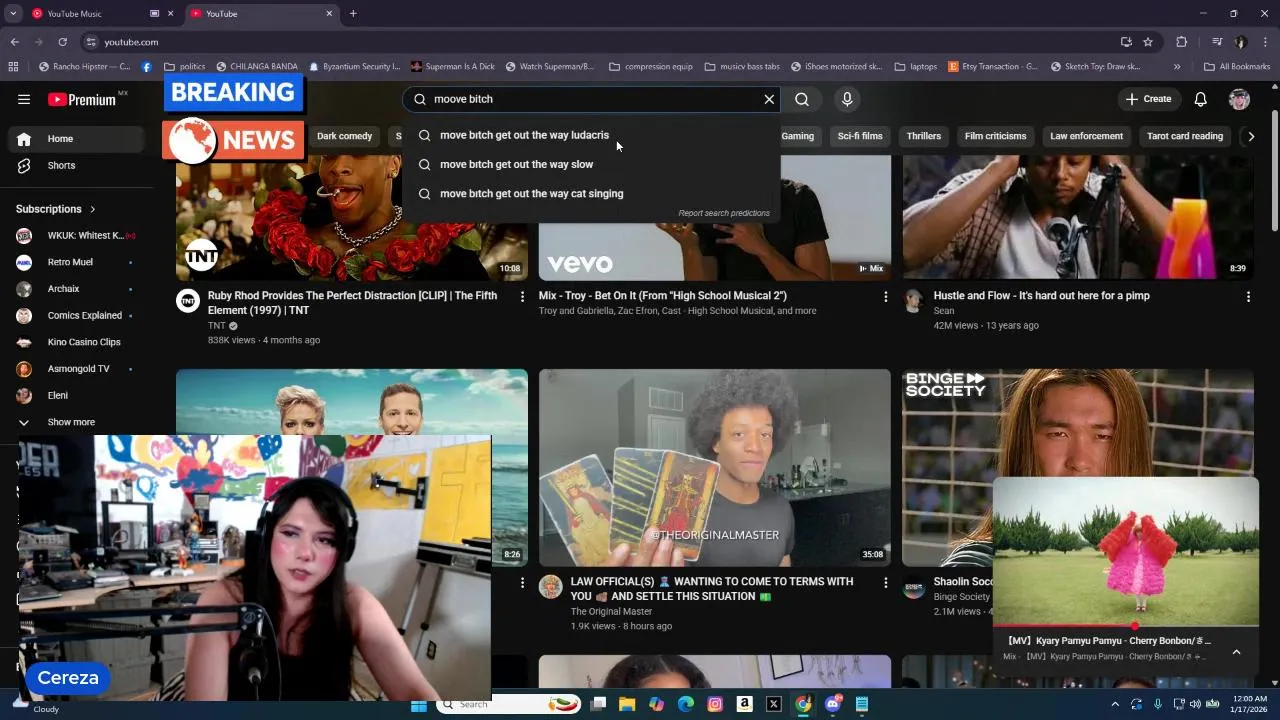Open options menu for Hustle and Flow video
The width and height of the screenshot is (1280, 720).
pyautogui.click(x=1248, y=297)
